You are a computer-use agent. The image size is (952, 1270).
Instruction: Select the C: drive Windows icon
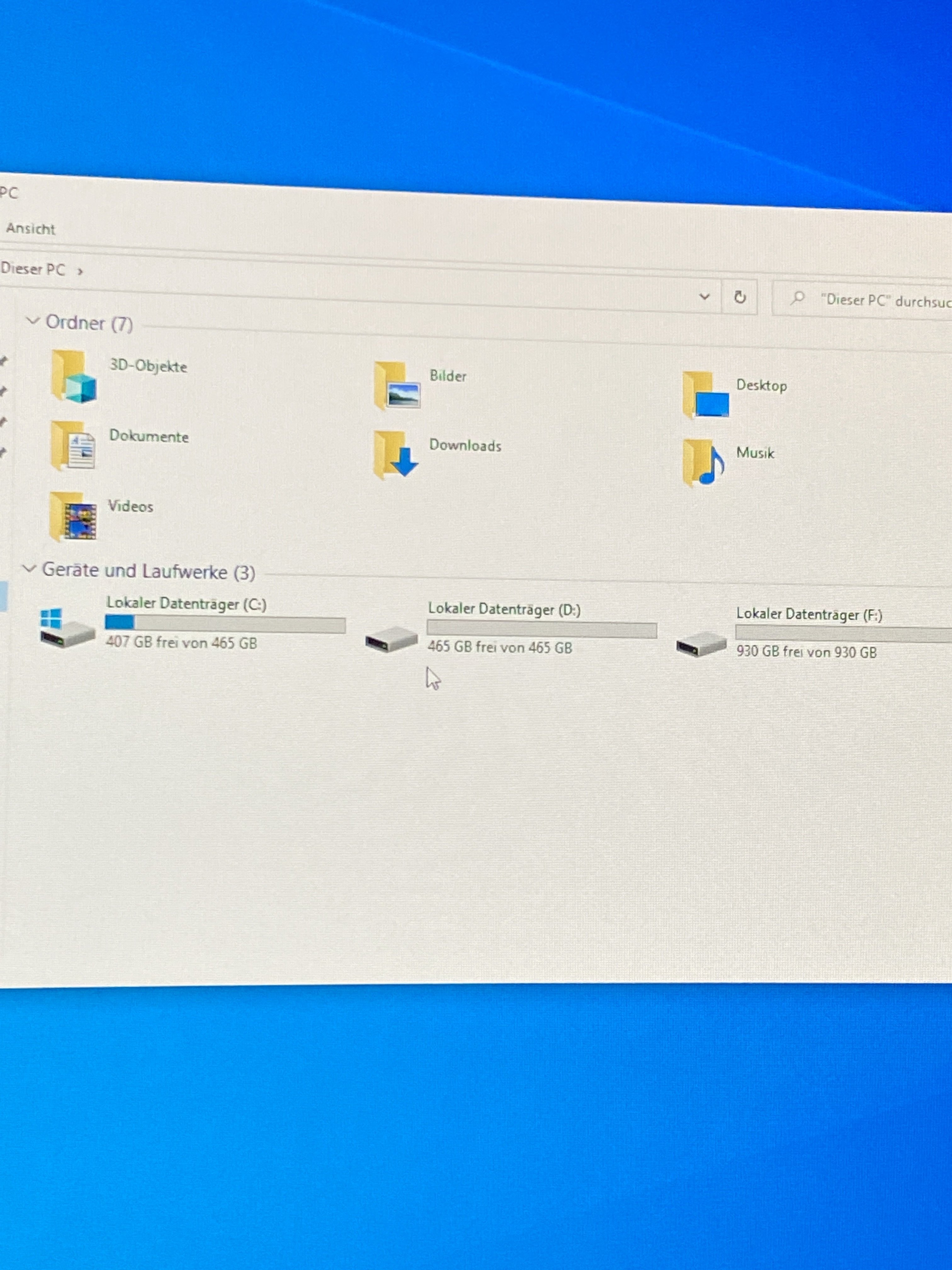click(66, 629)
